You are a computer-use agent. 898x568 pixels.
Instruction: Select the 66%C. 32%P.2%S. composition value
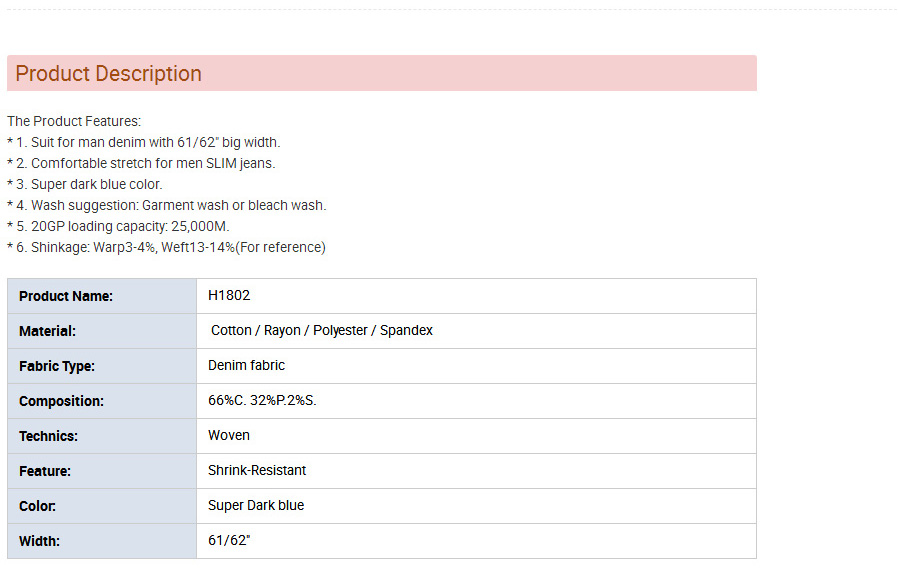(x=262, y=400)
